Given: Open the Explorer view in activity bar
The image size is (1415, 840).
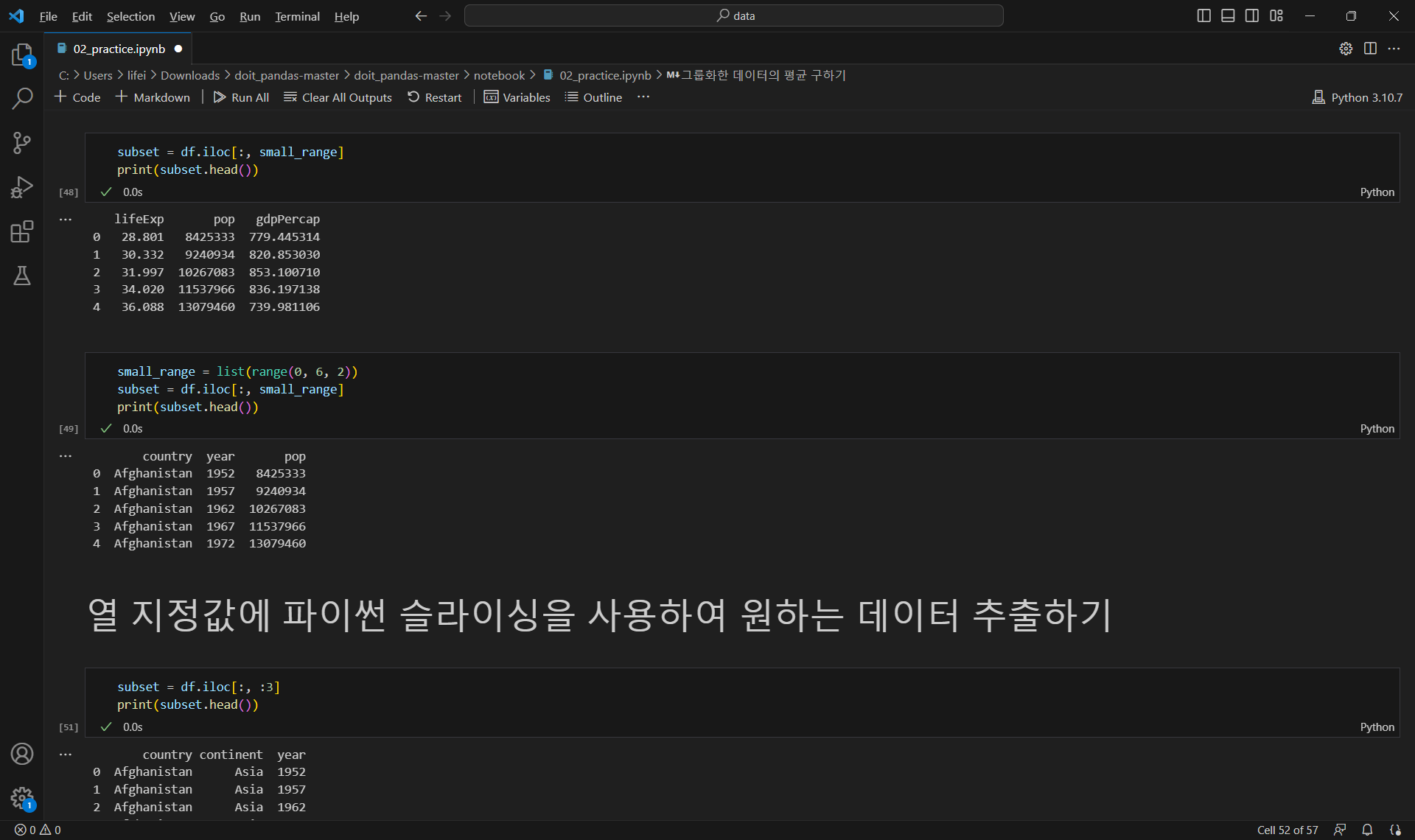Looking at the screenshot, I should point(22,55).
